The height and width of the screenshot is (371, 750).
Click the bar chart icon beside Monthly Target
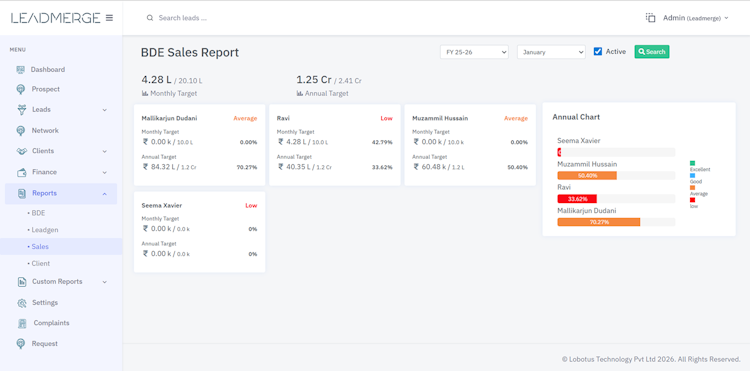coord(145,94)
